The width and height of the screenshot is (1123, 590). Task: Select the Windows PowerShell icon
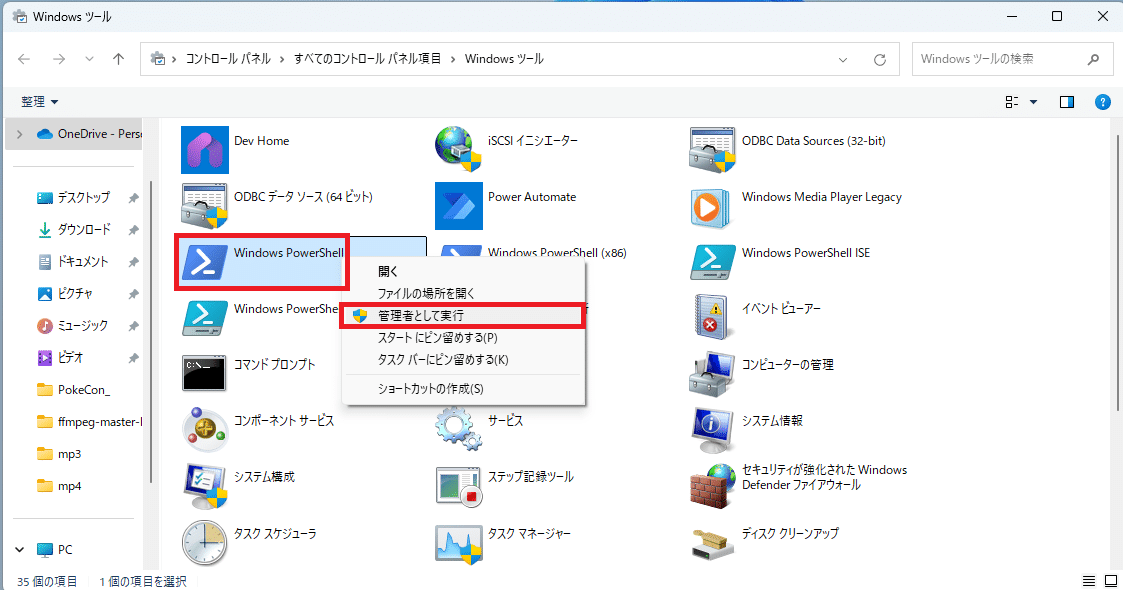205,261
